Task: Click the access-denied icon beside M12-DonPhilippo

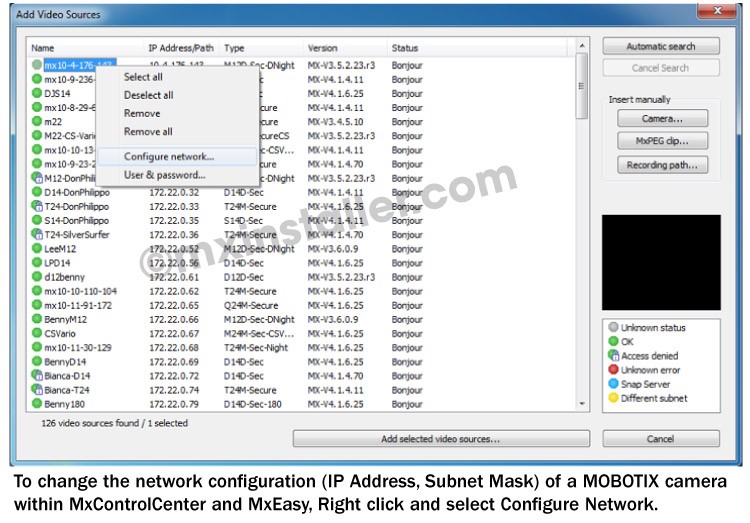Action: (x=37, y=178)
